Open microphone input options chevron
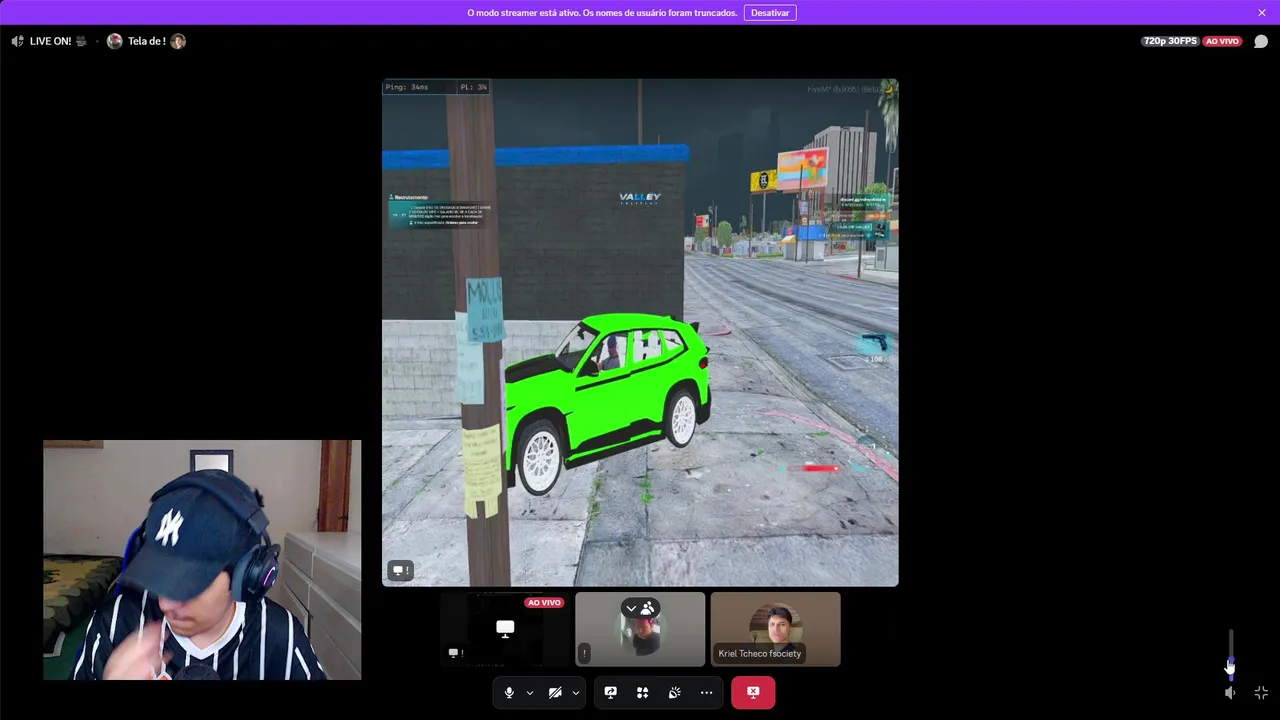Screen dimensions: 1280x720 [x=530, y=692]
